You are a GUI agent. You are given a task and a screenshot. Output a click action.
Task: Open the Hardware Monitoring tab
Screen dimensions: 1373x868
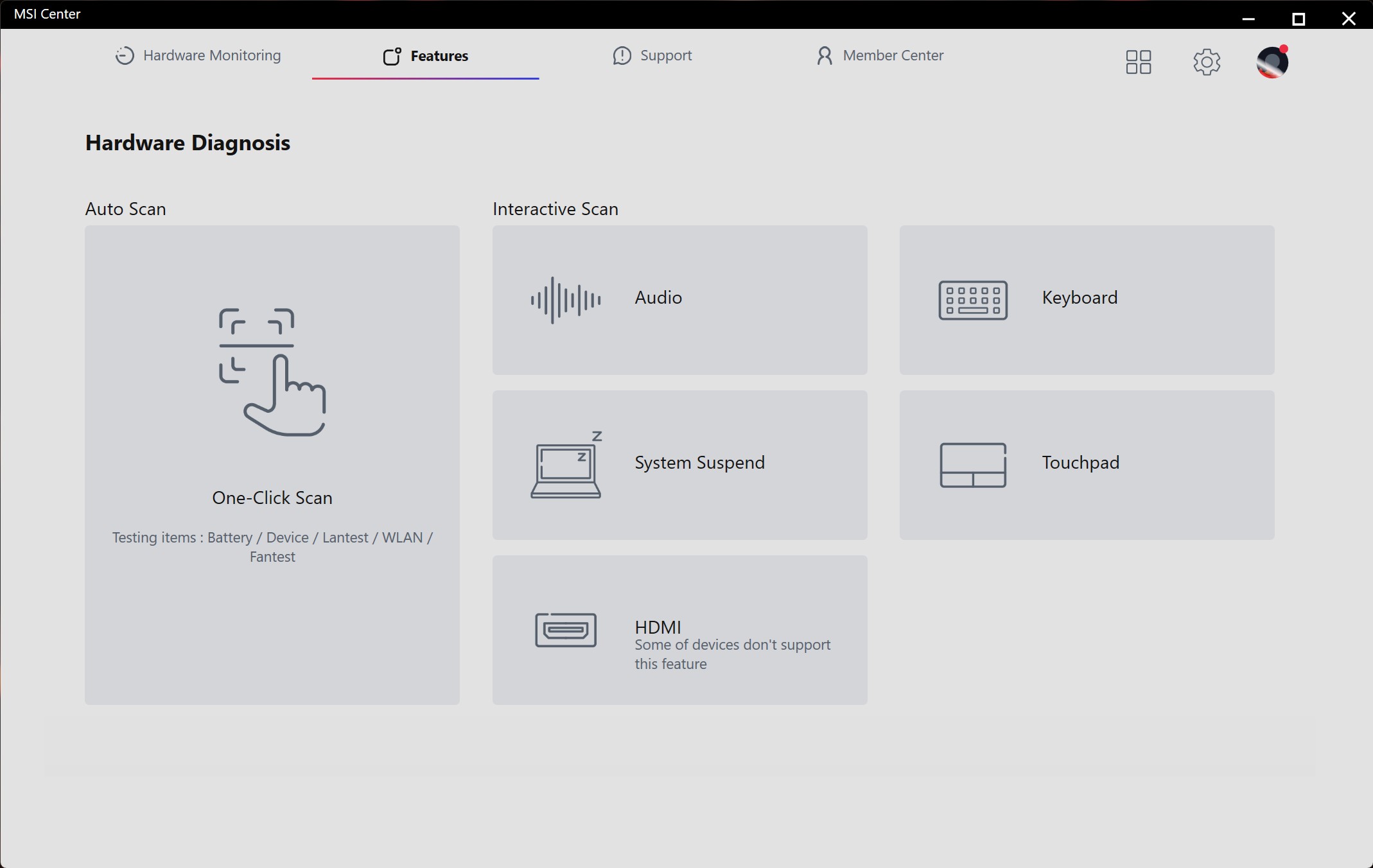[x=198, y=56]
